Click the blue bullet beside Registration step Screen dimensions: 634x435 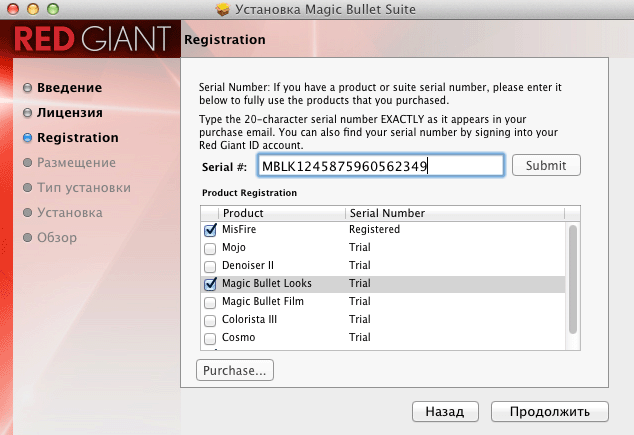tap(27, 138)
